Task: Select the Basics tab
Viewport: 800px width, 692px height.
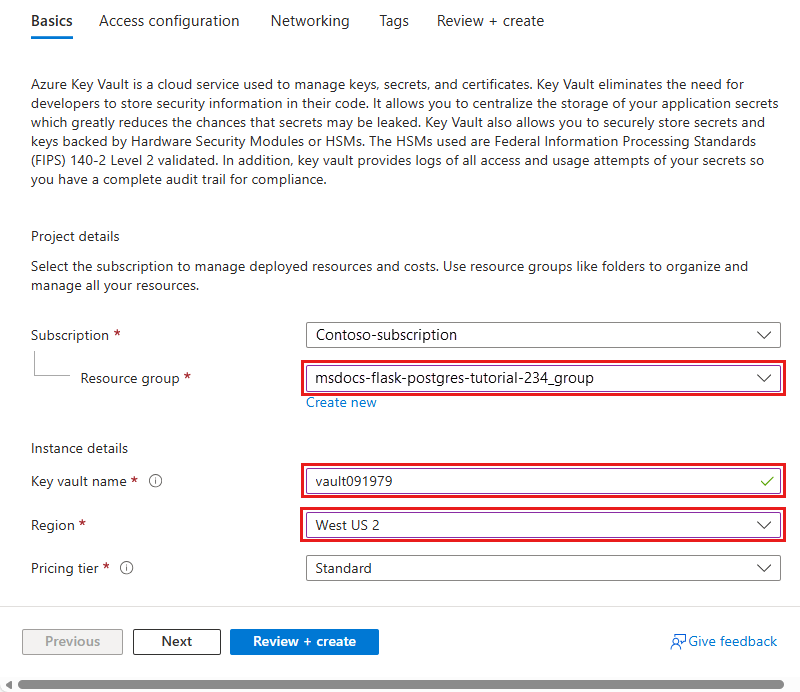Action: click(x=52, y=21)
